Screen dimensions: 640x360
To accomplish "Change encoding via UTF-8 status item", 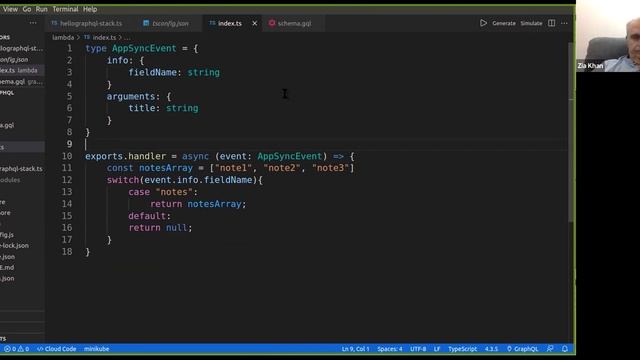I will coord(418,349).
